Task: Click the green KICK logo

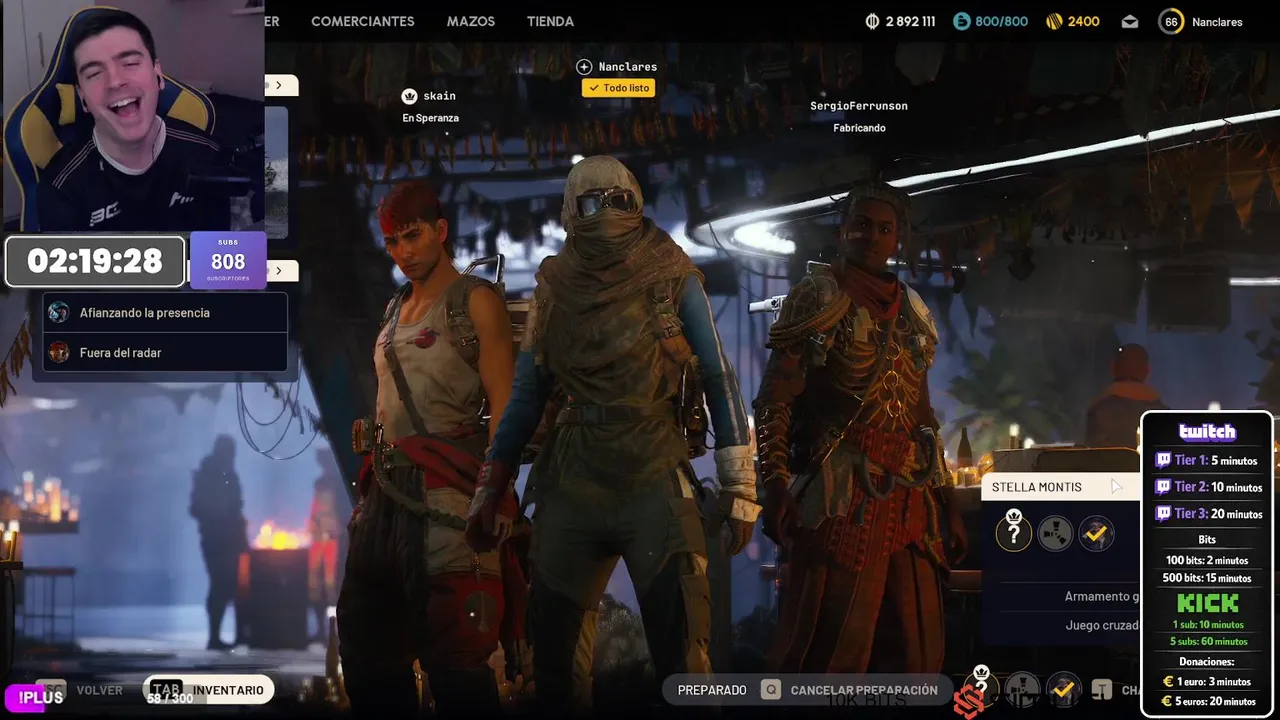Action: click(x=1207, y=603)
